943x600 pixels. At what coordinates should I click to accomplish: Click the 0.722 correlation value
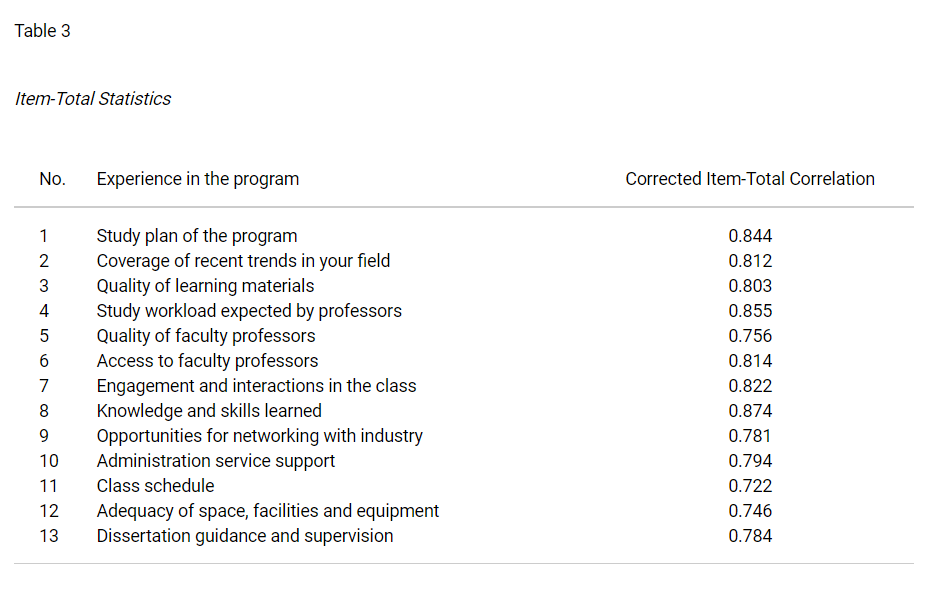(750, 486)
